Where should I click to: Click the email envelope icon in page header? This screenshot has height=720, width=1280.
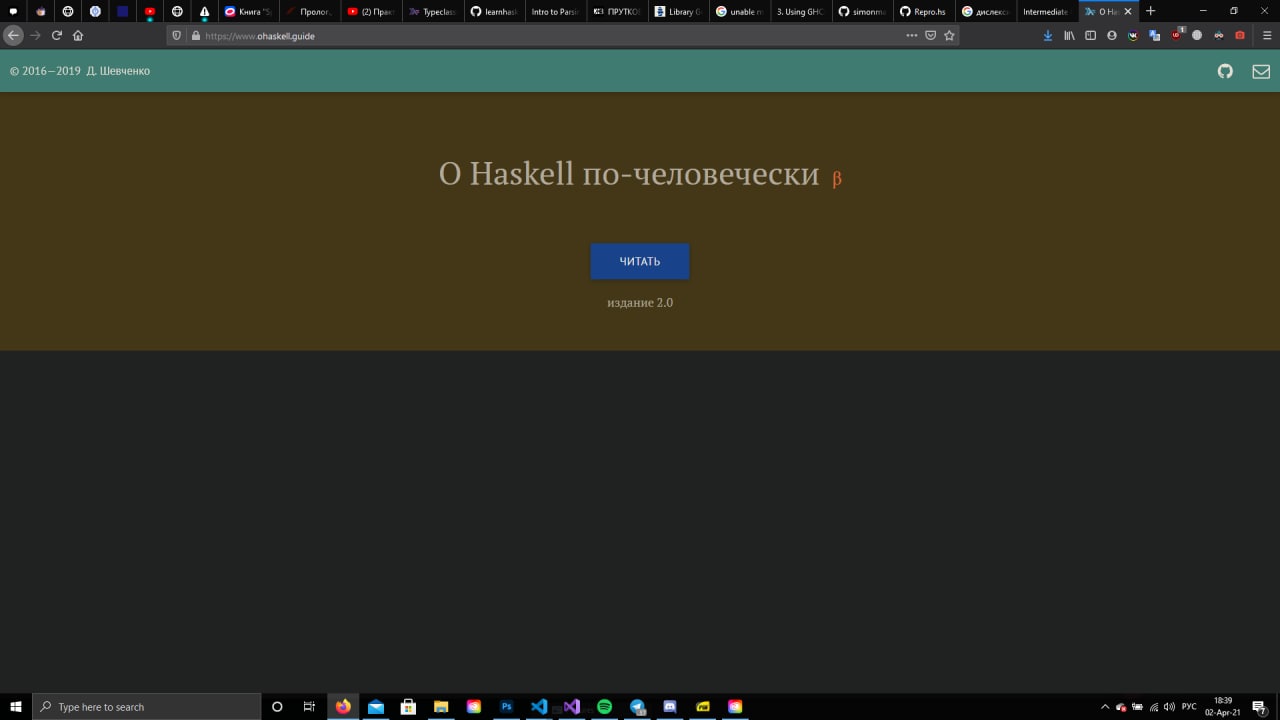coord(1261,71)
